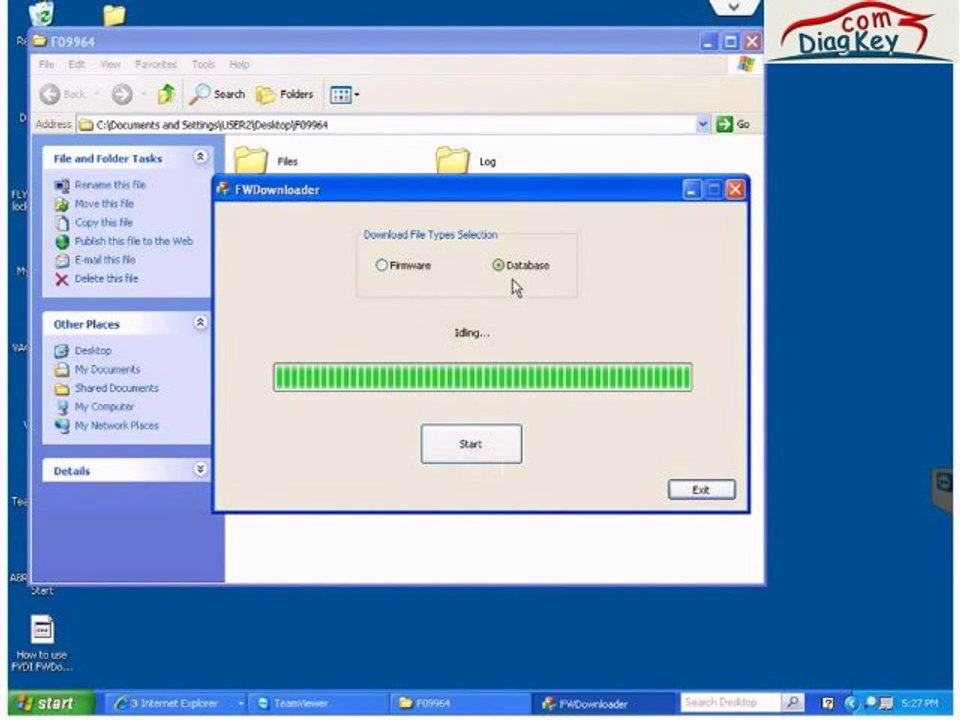This screenshot has height=720, width=960.
Task: Switch to TeamViewer from taskbar
Action: [x=317, y=703]
